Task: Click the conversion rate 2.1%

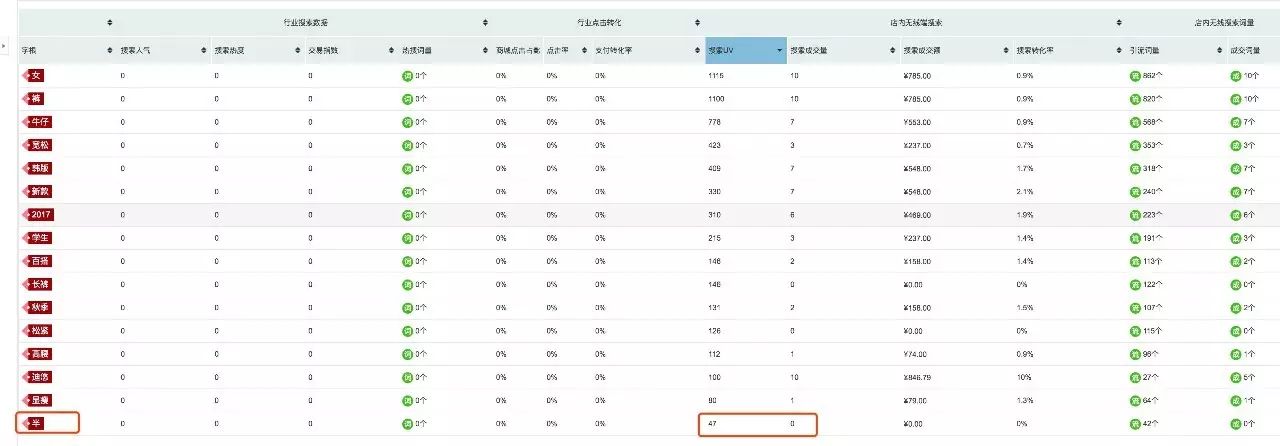Action: pyautogui.click(x=1024, y=191)
